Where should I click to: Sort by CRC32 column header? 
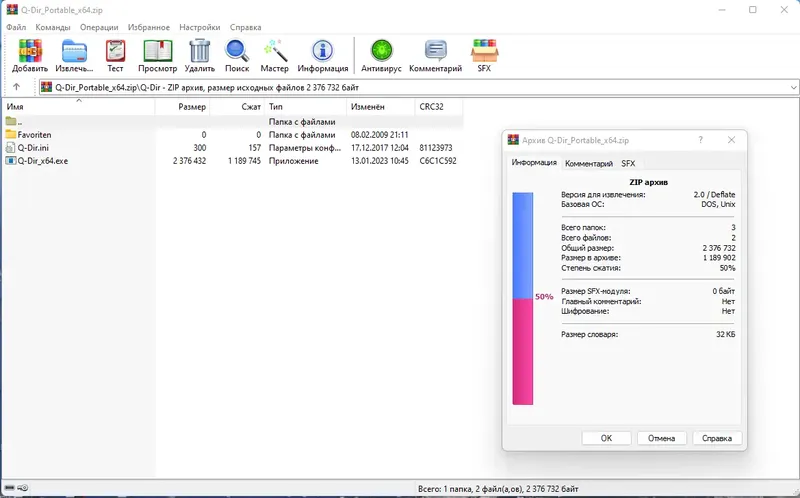[439, 107]
